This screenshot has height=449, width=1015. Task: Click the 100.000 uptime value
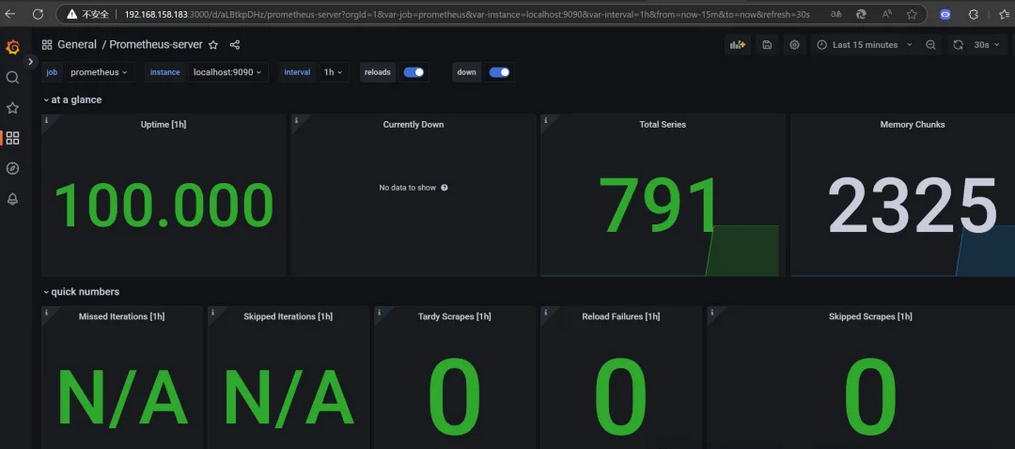click(x=164, y=205)
